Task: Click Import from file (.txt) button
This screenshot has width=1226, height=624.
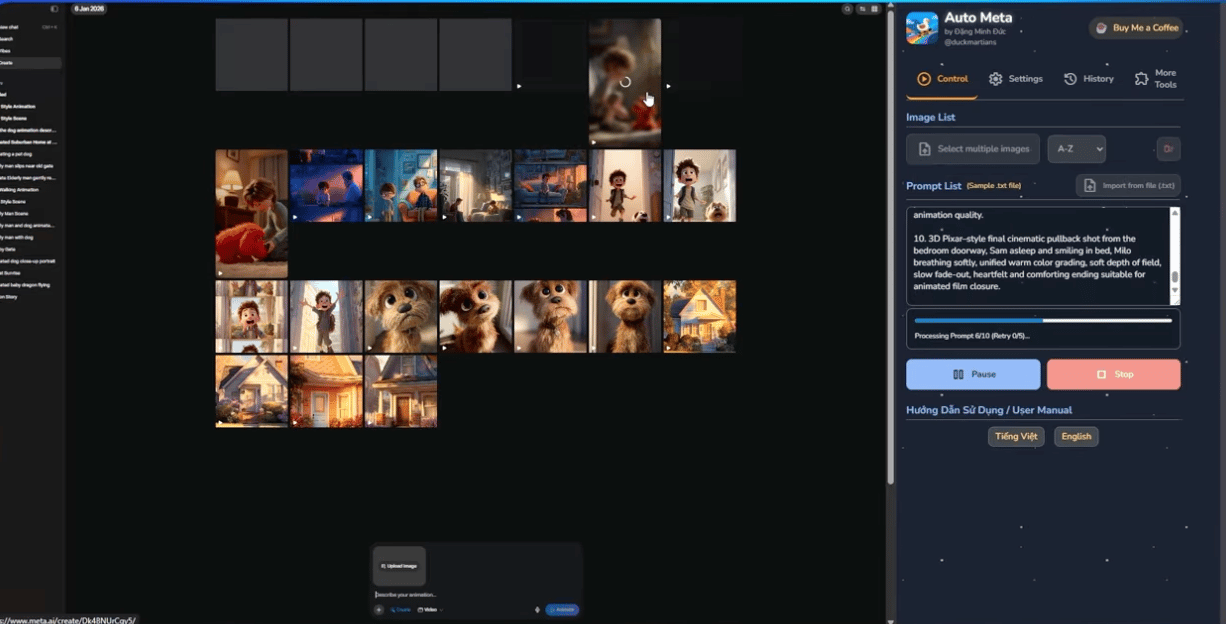Action: tap(1128, 185)
